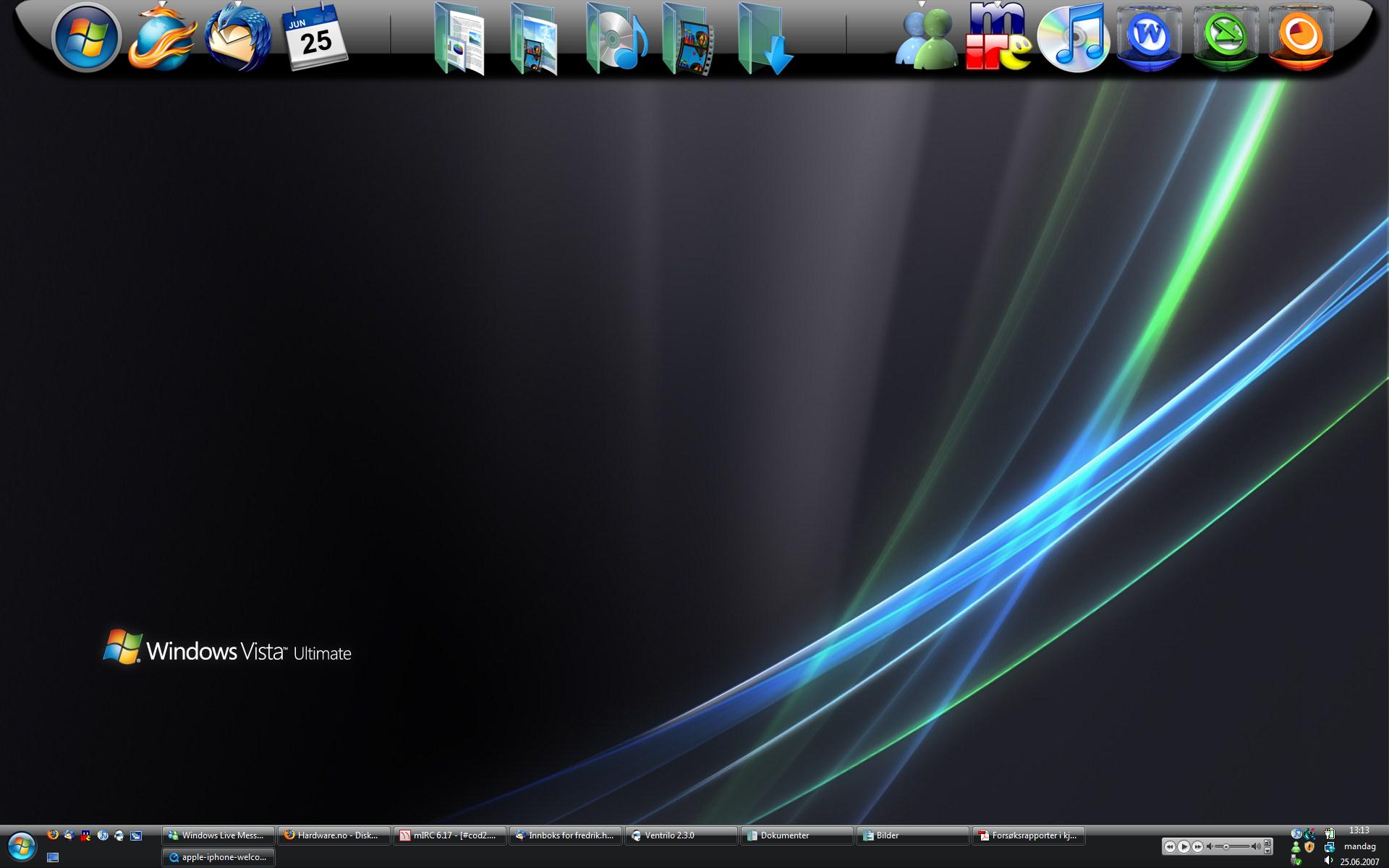Open Windows Security Center shield alert
The width and height of the screenshot is (1389, 868).
coord(1309,847)
